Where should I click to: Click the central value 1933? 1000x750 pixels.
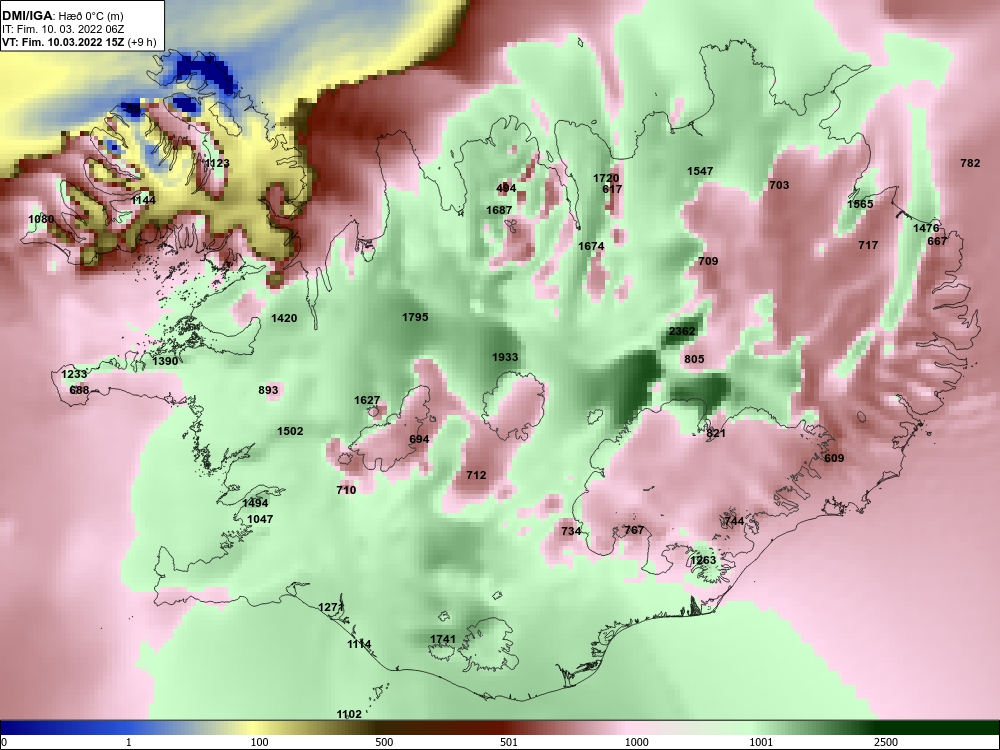pos(505,357)
